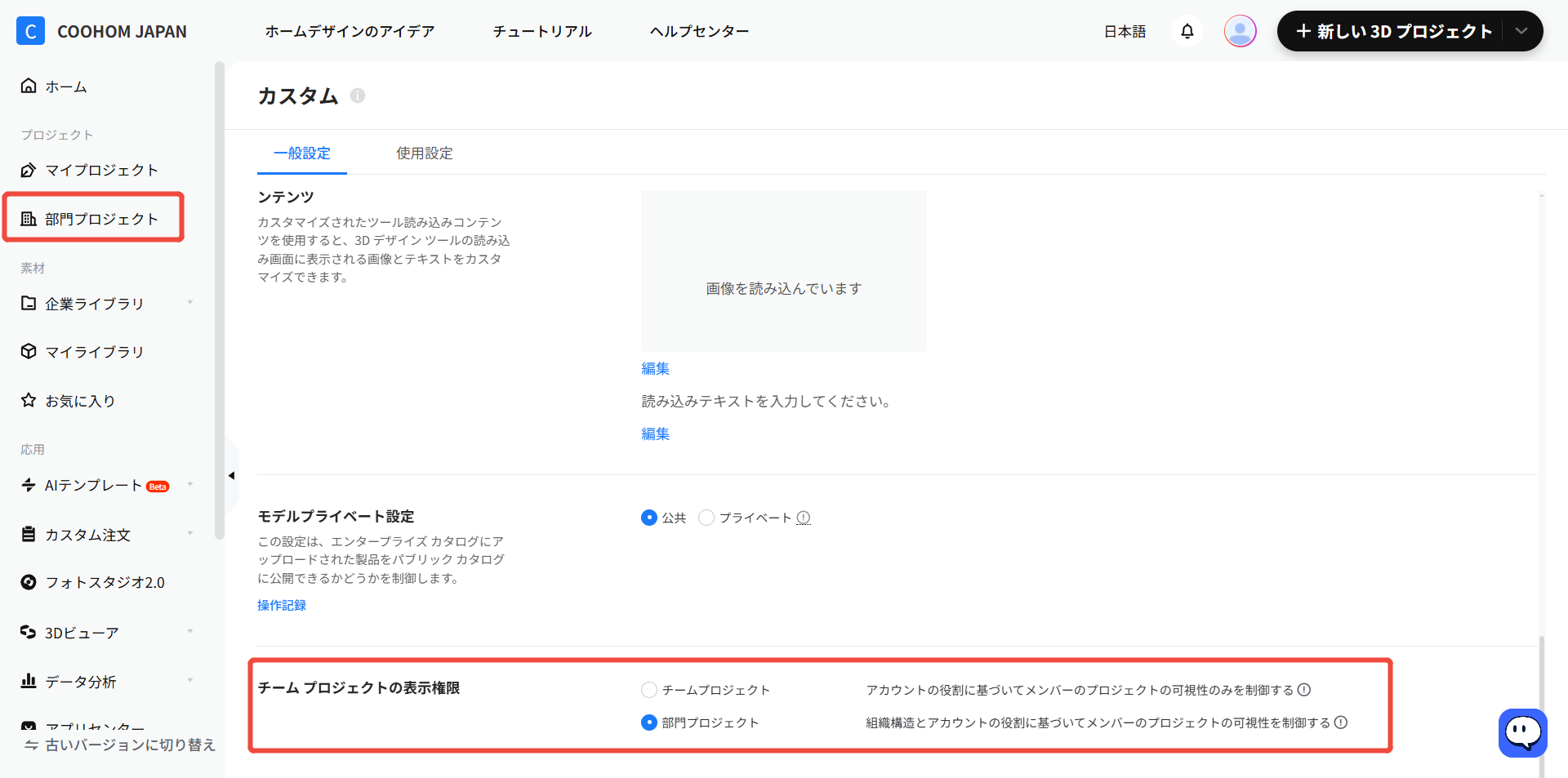Image resolution: width=1568 pixels, height=778 pixels.
Task: Open the 操作記録 link
Action: pos(282,605)
